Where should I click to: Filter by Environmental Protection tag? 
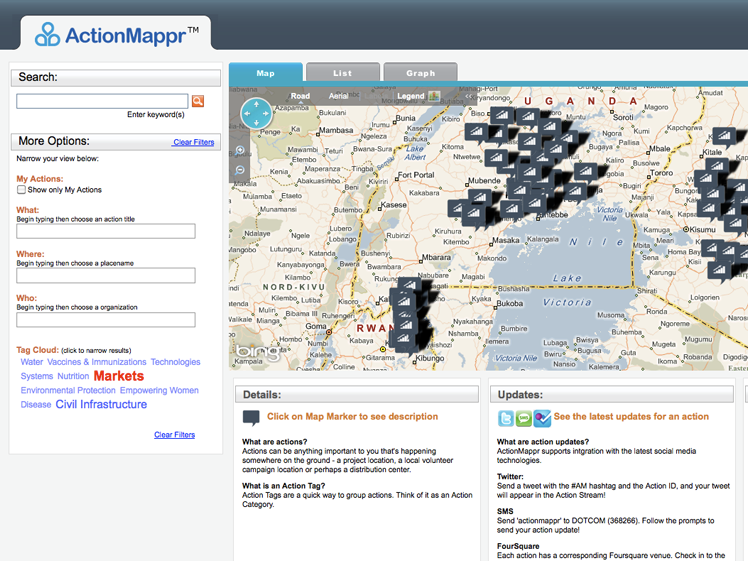(x=68, y=390)
